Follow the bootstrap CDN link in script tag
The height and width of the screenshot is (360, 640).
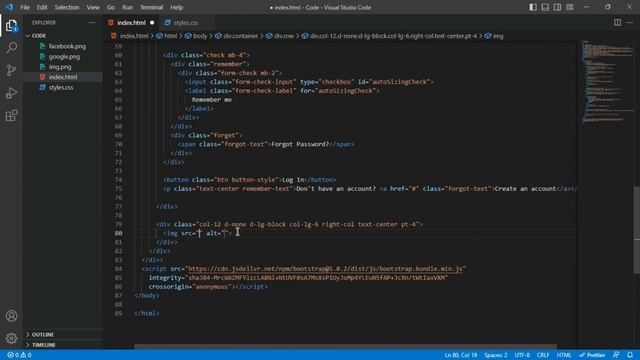[325, 269]
